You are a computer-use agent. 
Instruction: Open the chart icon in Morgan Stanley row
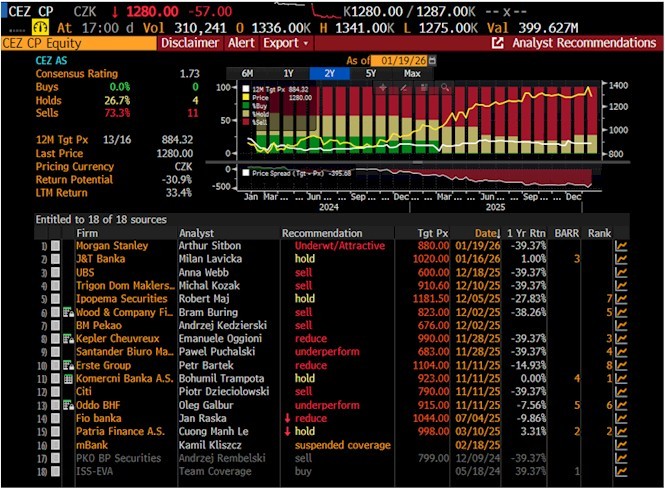pos(621,246)
